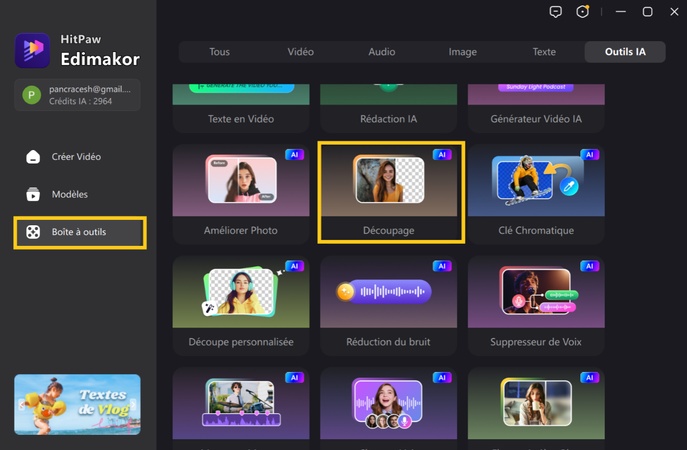Click the HitPaw Edimakor logo icon
687x450 pixels.
coord(32,51)
